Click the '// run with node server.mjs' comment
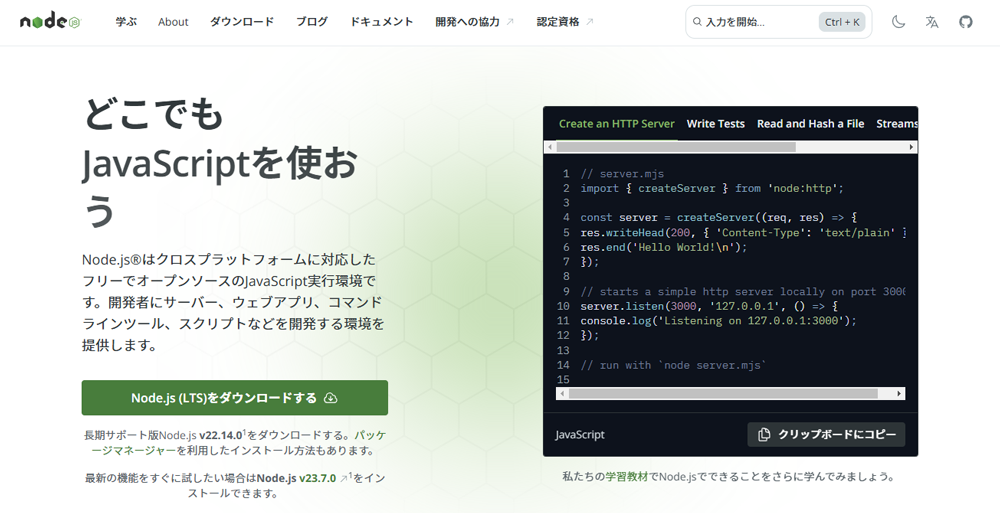The height and width of the screenshot is (513, 1000). pos(673,366)
